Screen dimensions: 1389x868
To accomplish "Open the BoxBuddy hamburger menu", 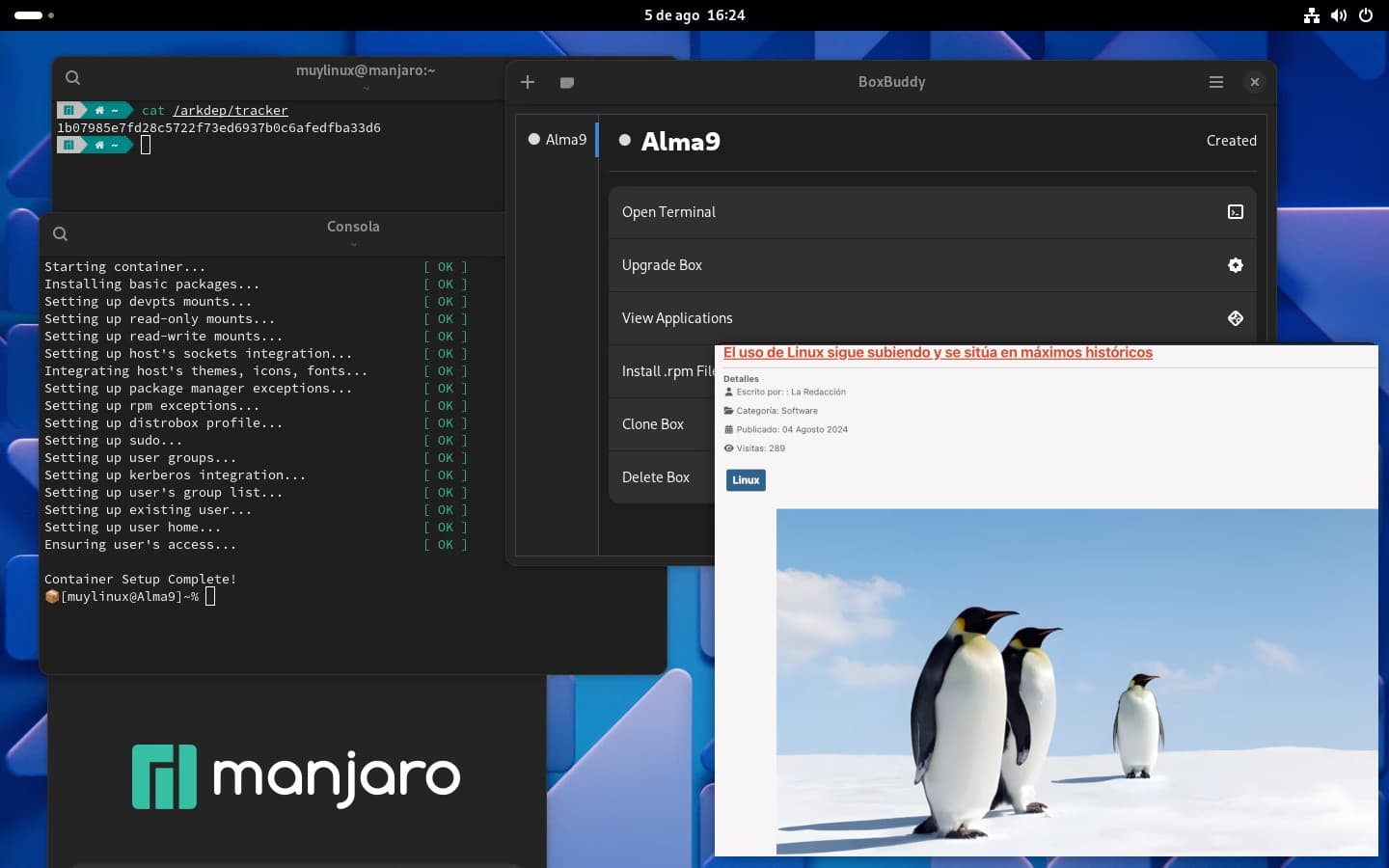I will [1215, 82].
